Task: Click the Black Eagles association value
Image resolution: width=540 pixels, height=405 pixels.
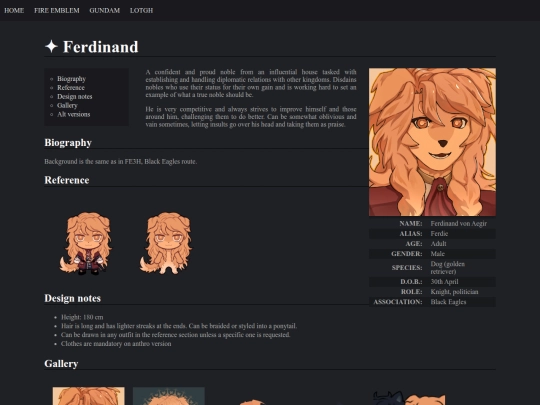Action: point(448,302)
